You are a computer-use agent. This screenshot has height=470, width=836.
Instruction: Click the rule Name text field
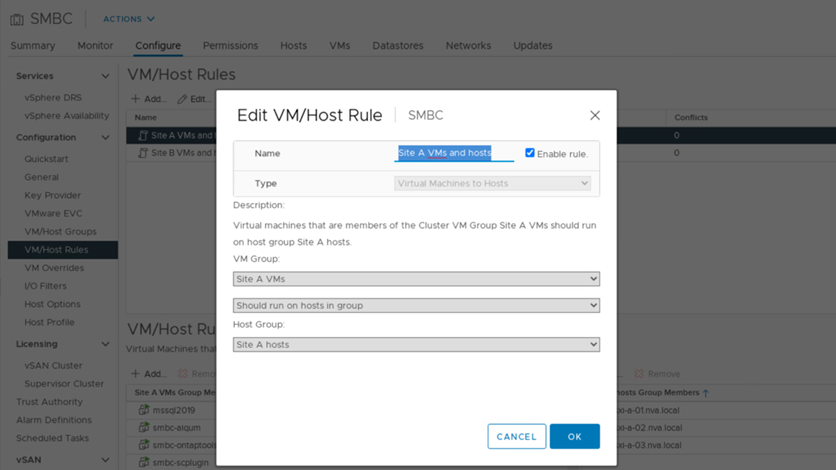(454, 153)
